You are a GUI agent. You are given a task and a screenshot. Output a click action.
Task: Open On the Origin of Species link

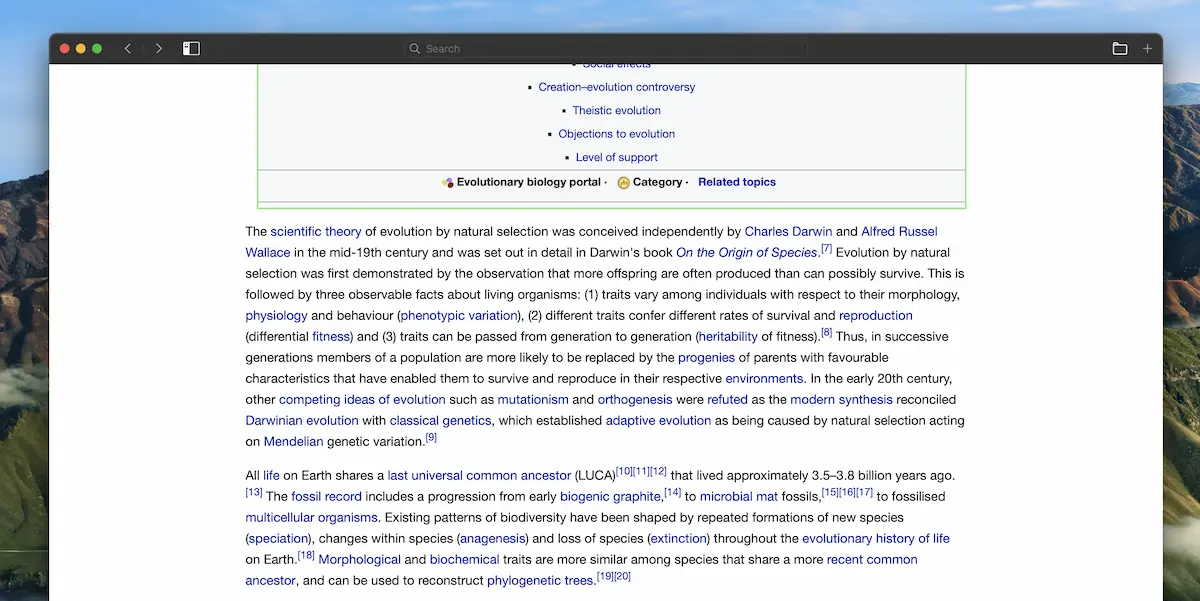pyautogui.click(x=746, y=253)
